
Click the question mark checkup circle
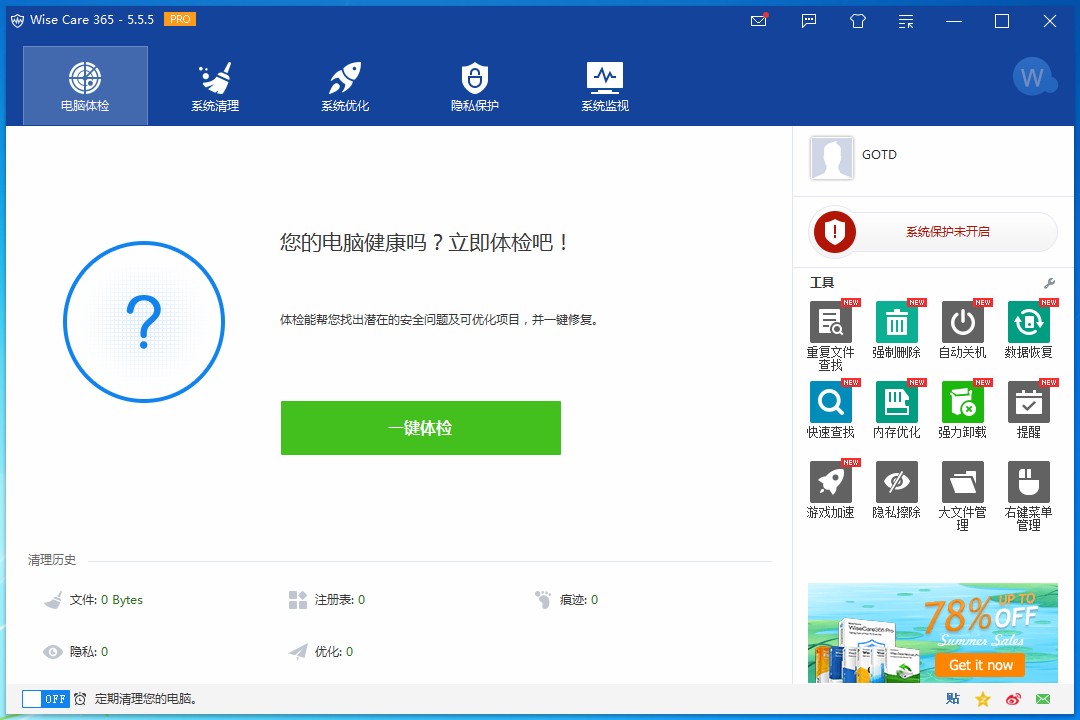(x=144, y=322)
